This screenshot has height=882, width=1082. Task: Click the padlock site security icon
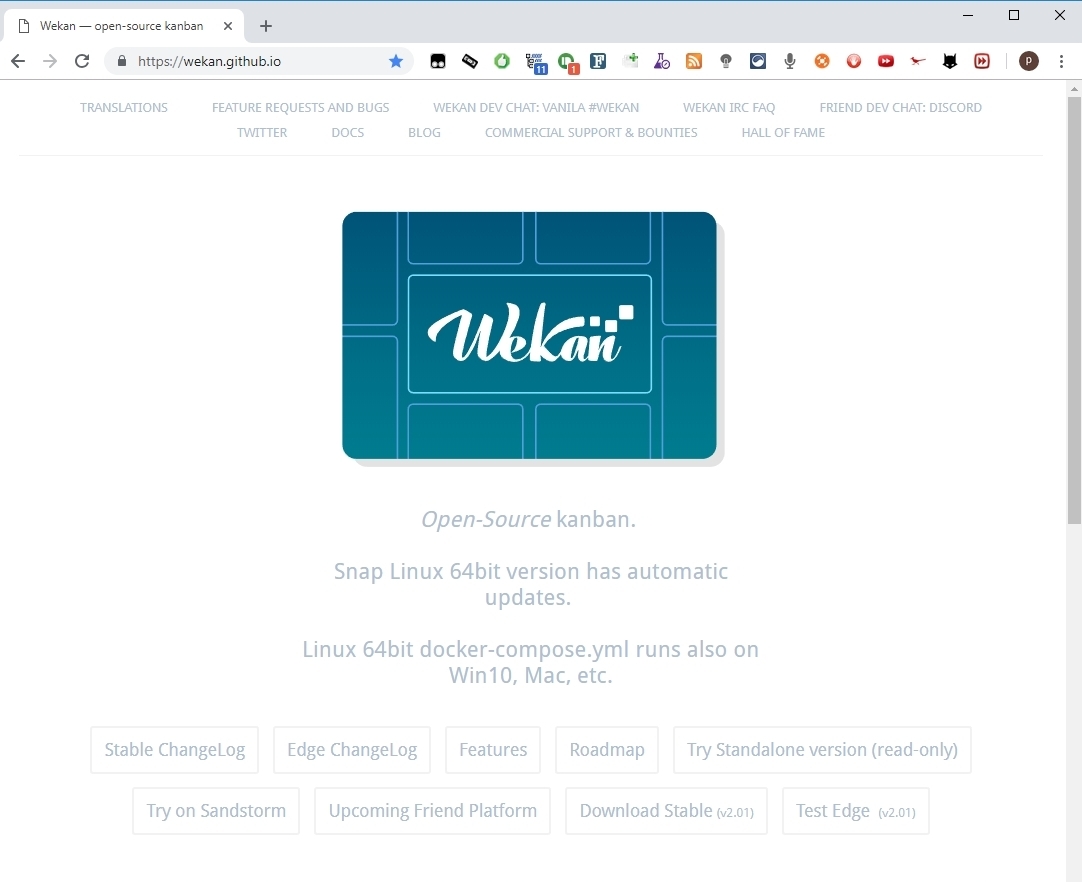click(122, 61)
